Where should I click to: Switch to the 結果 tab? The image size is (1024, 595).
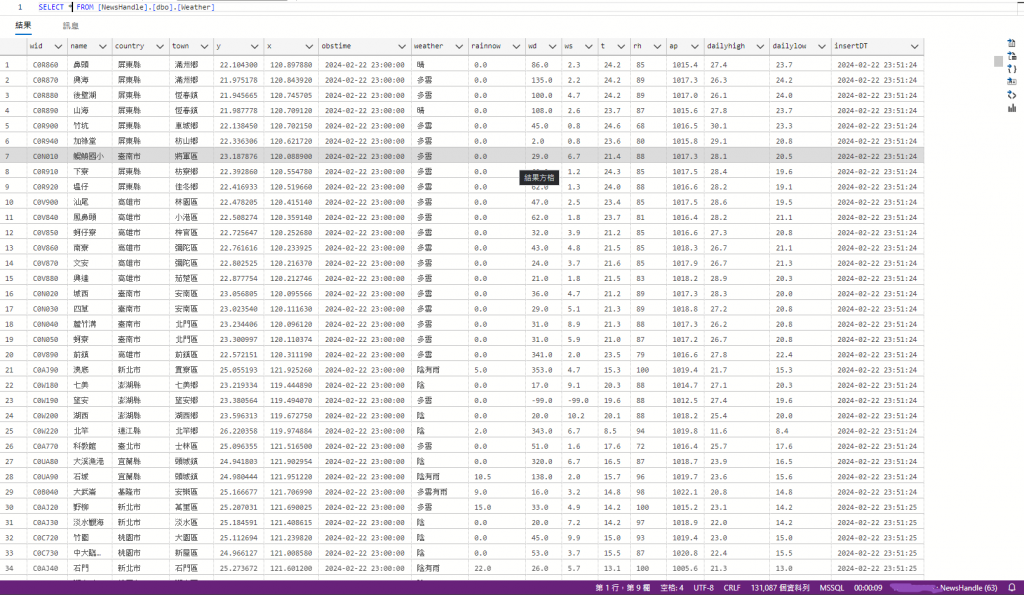click(x=24, y=25)
